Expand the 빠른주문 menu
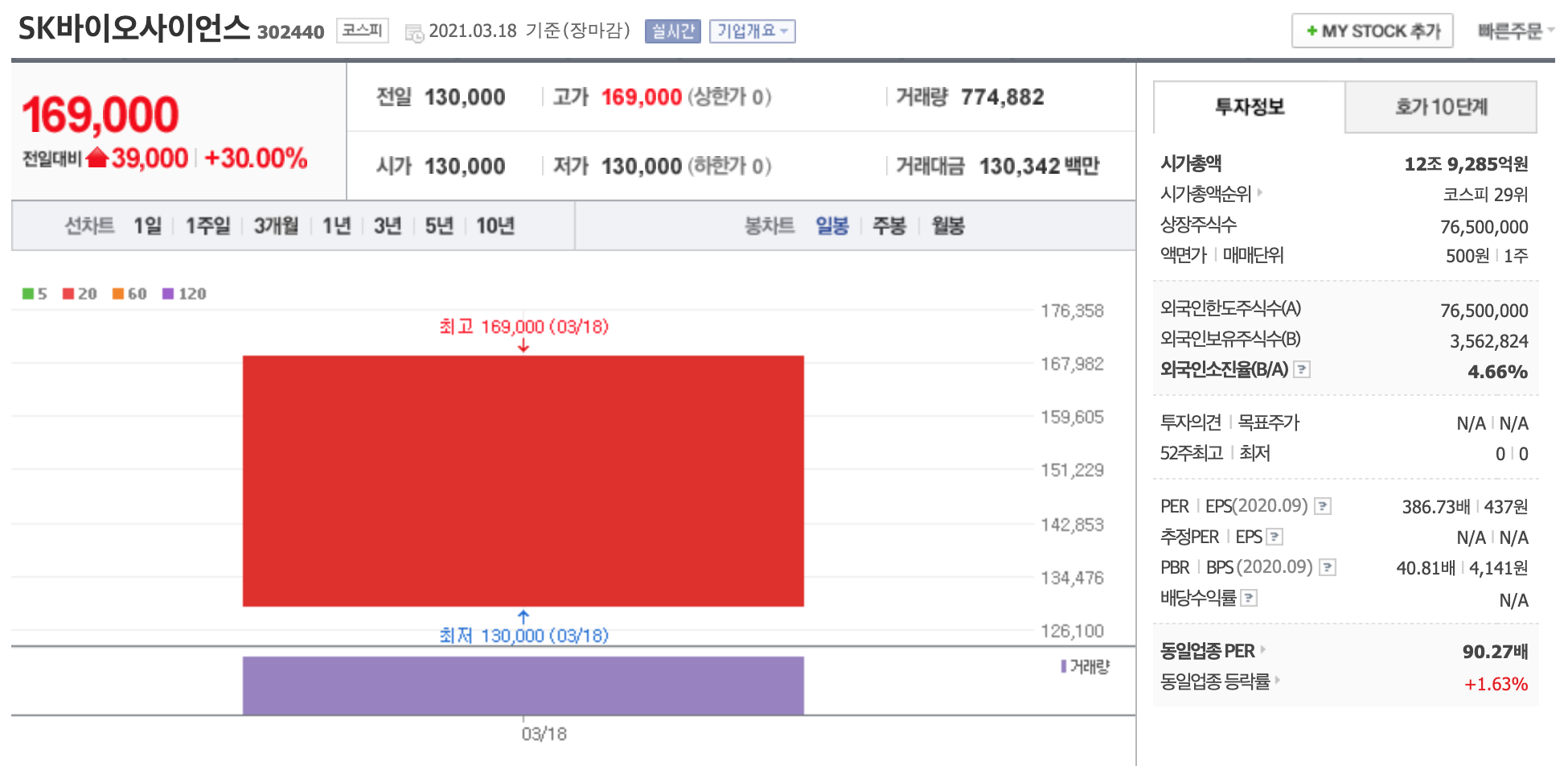The image size is (1568, 766). pyautogui.click(x=1515, y=31)
